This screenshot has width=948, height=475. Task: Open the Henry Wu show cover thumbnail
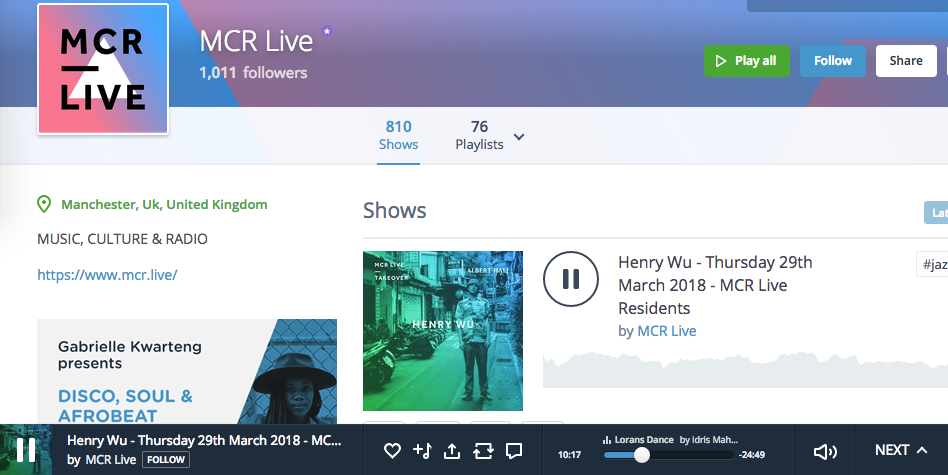point(443,331)
